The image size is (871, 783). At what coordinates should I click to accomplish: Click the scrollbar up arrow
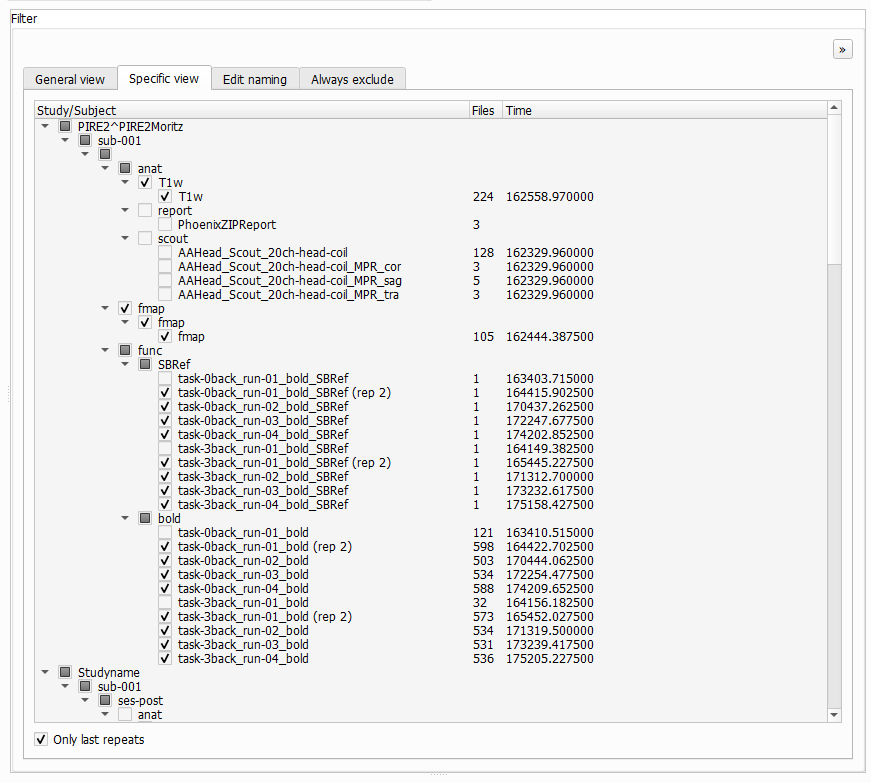[834, 107]
